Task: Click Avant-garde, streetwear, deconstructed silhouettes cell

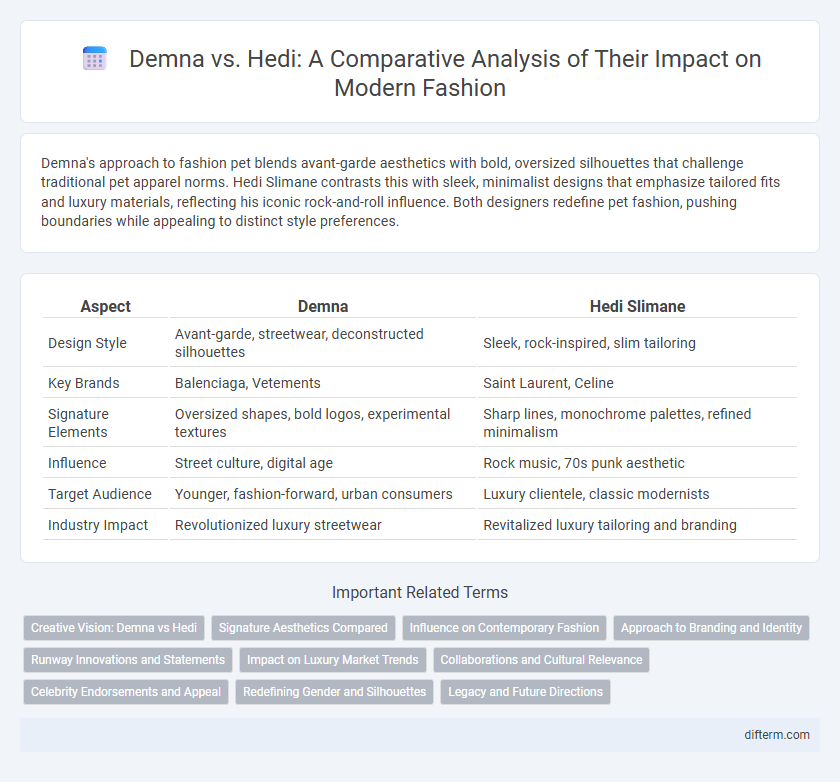Action: (x=323, y=343)
